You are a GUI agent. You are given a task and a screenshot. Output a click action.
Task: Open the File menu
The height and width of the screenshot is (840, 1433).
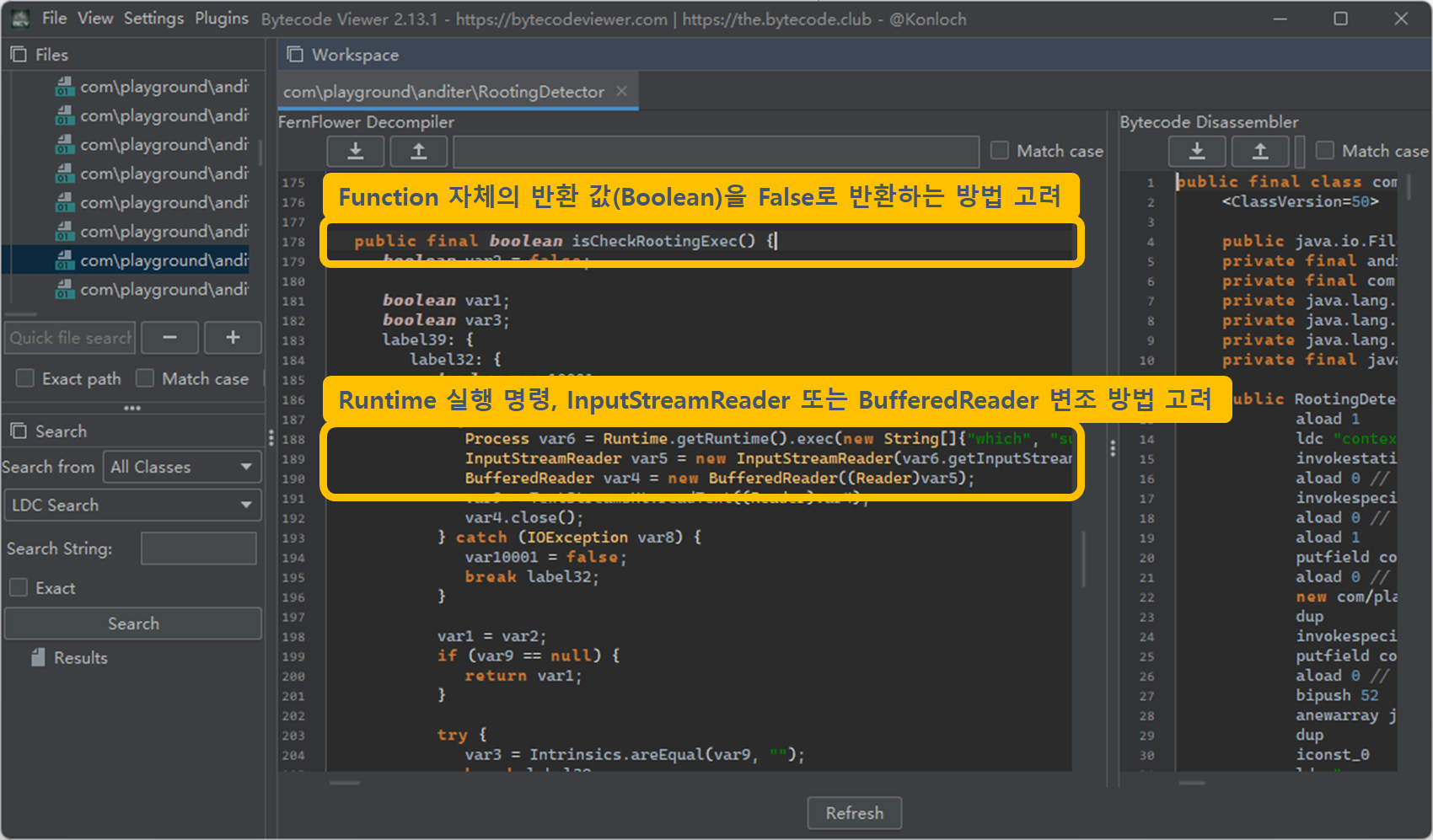coord(54,19)
